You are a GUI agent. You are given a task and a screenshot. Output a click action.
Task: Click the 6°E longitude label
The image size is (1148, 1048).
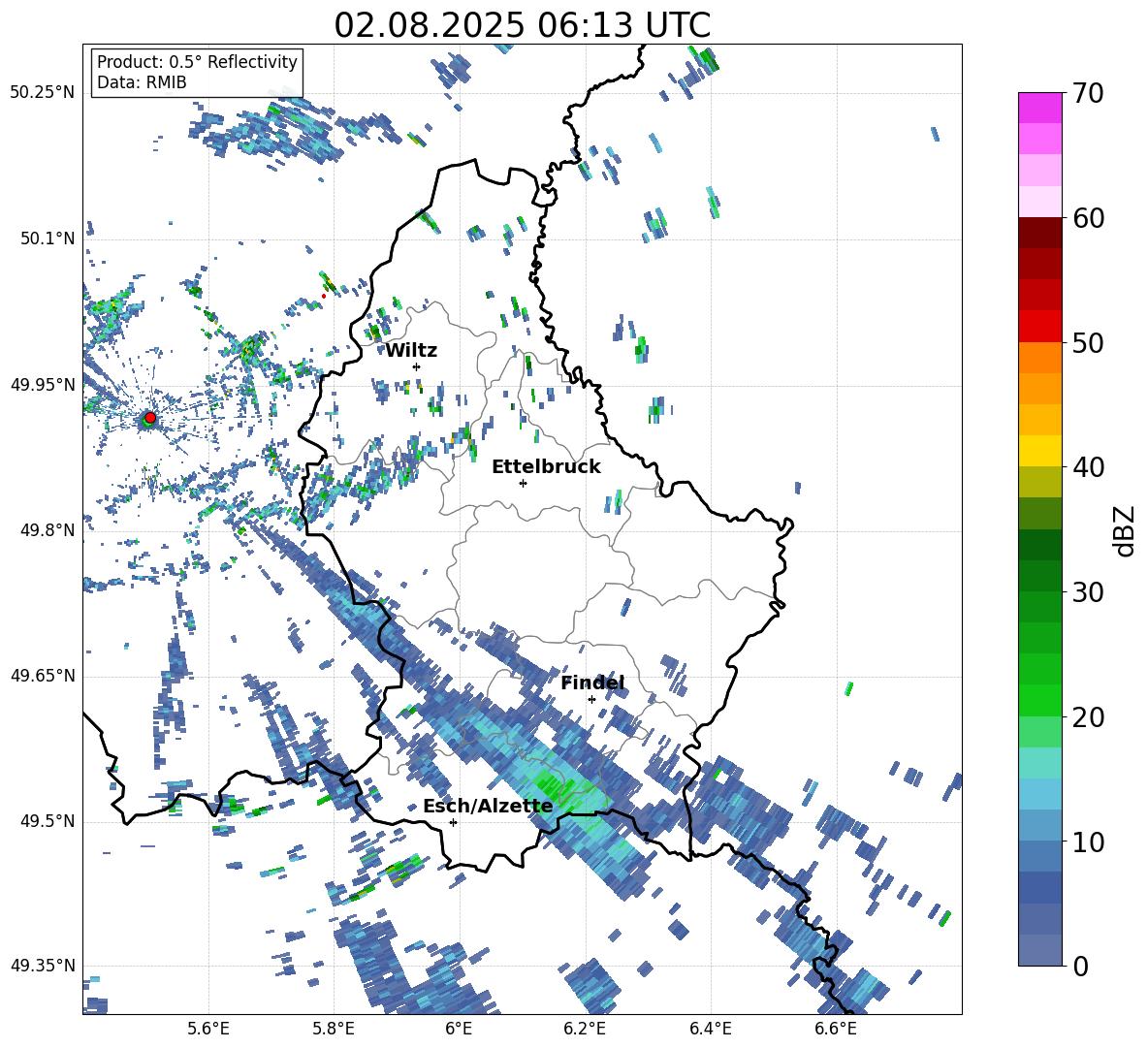[x=459, y=1029]
